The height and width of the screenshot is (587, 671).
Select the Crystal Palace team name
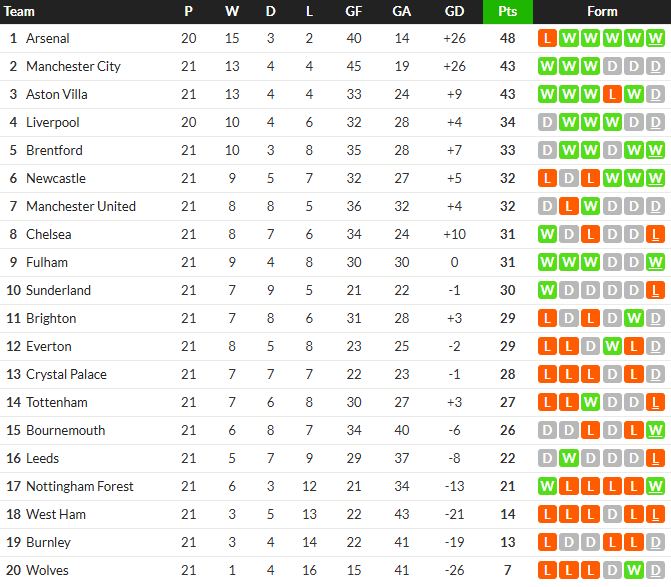(66, 374)
